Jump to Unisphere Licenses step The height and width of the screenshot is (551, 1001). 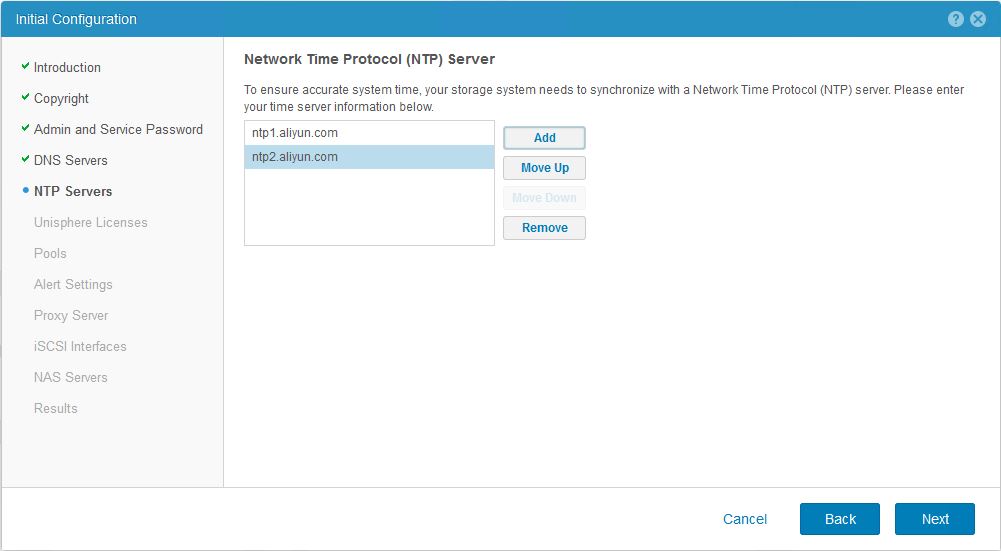[x=91, y=222]
